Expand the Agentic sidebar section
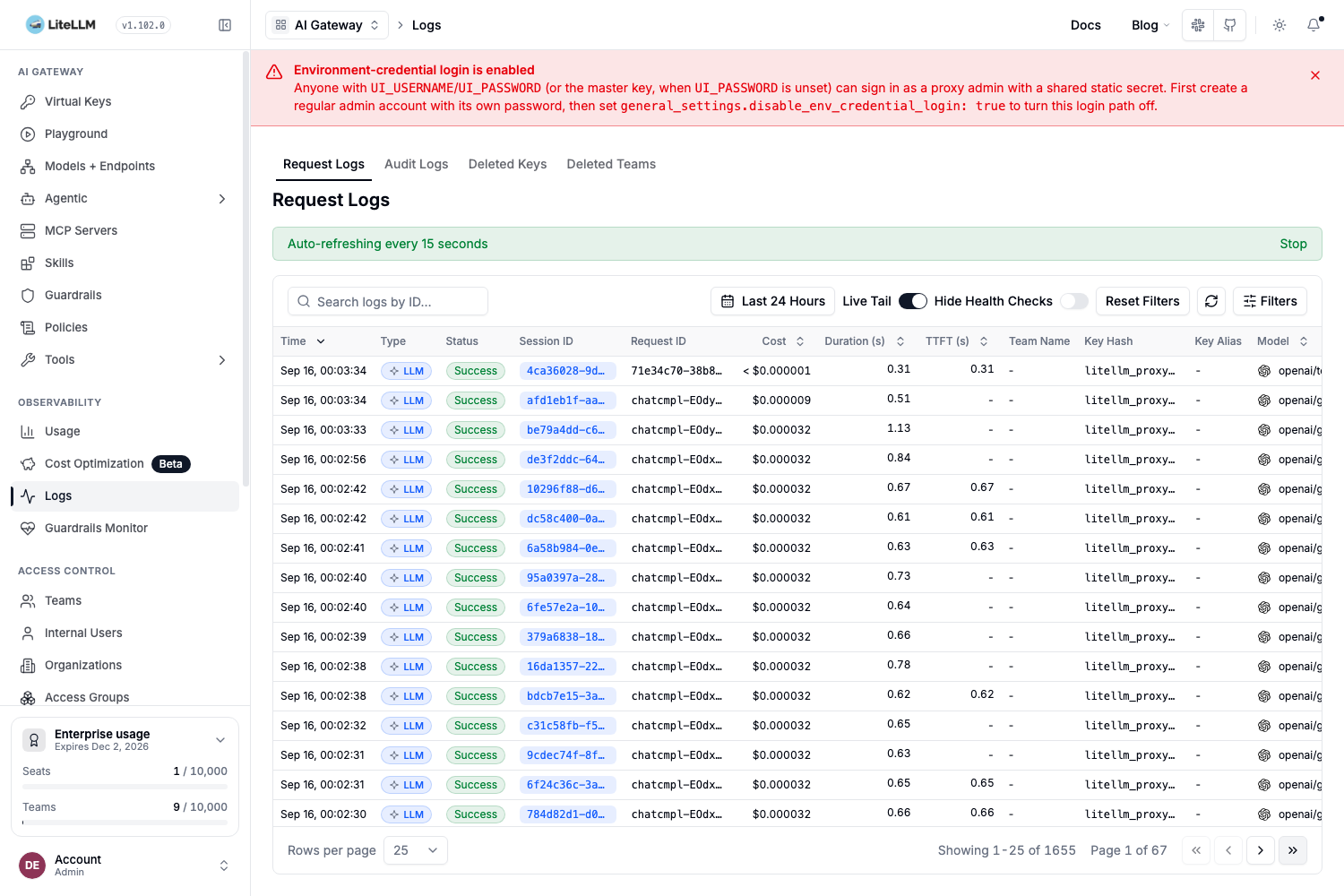The height and width of the screenshot is (896, 1344). click(x=125, y=198)
